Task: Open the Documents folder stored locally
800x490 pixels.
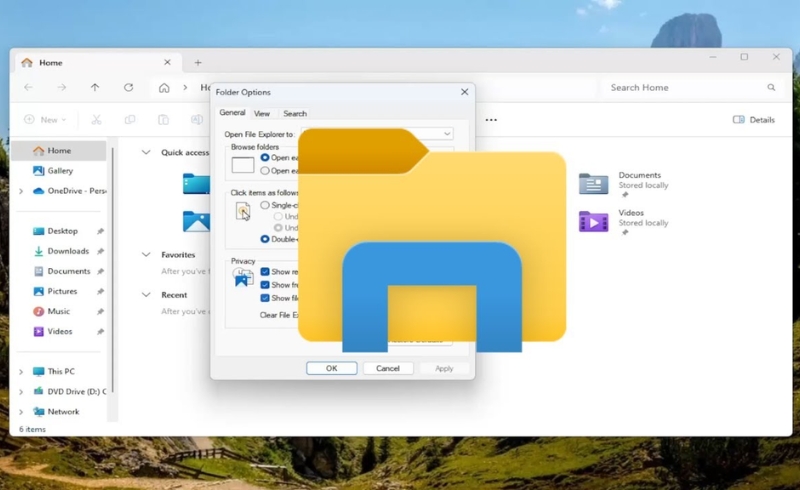Action: (624, 184)
